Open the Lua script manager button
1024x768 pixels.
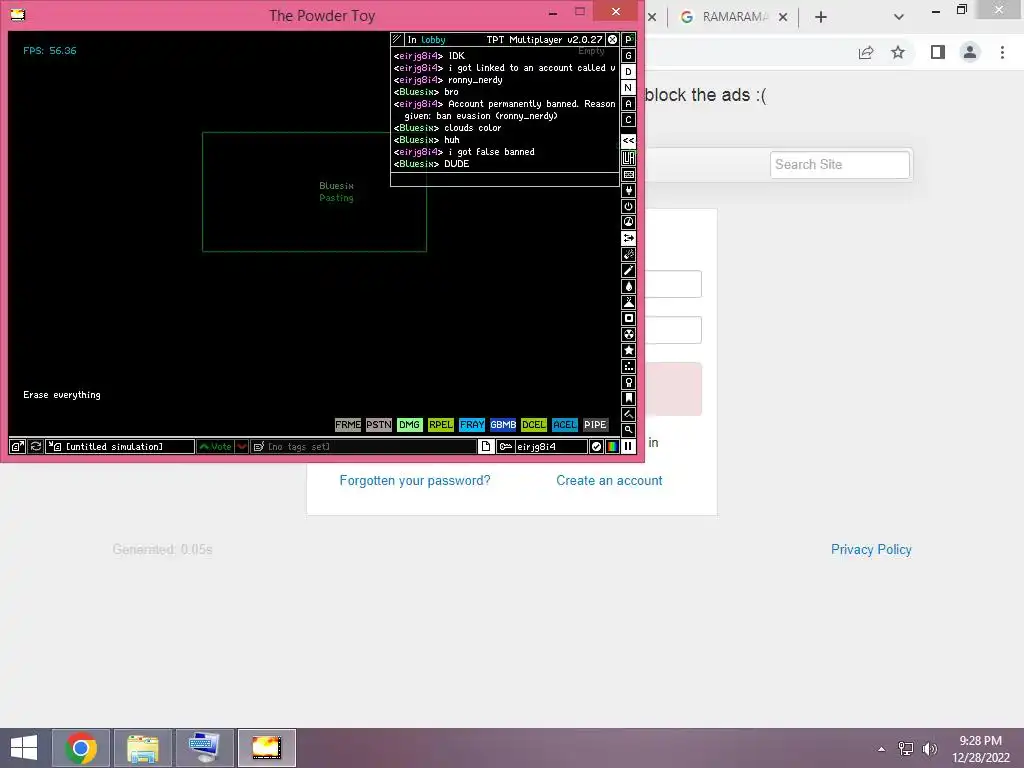(628, 158)
